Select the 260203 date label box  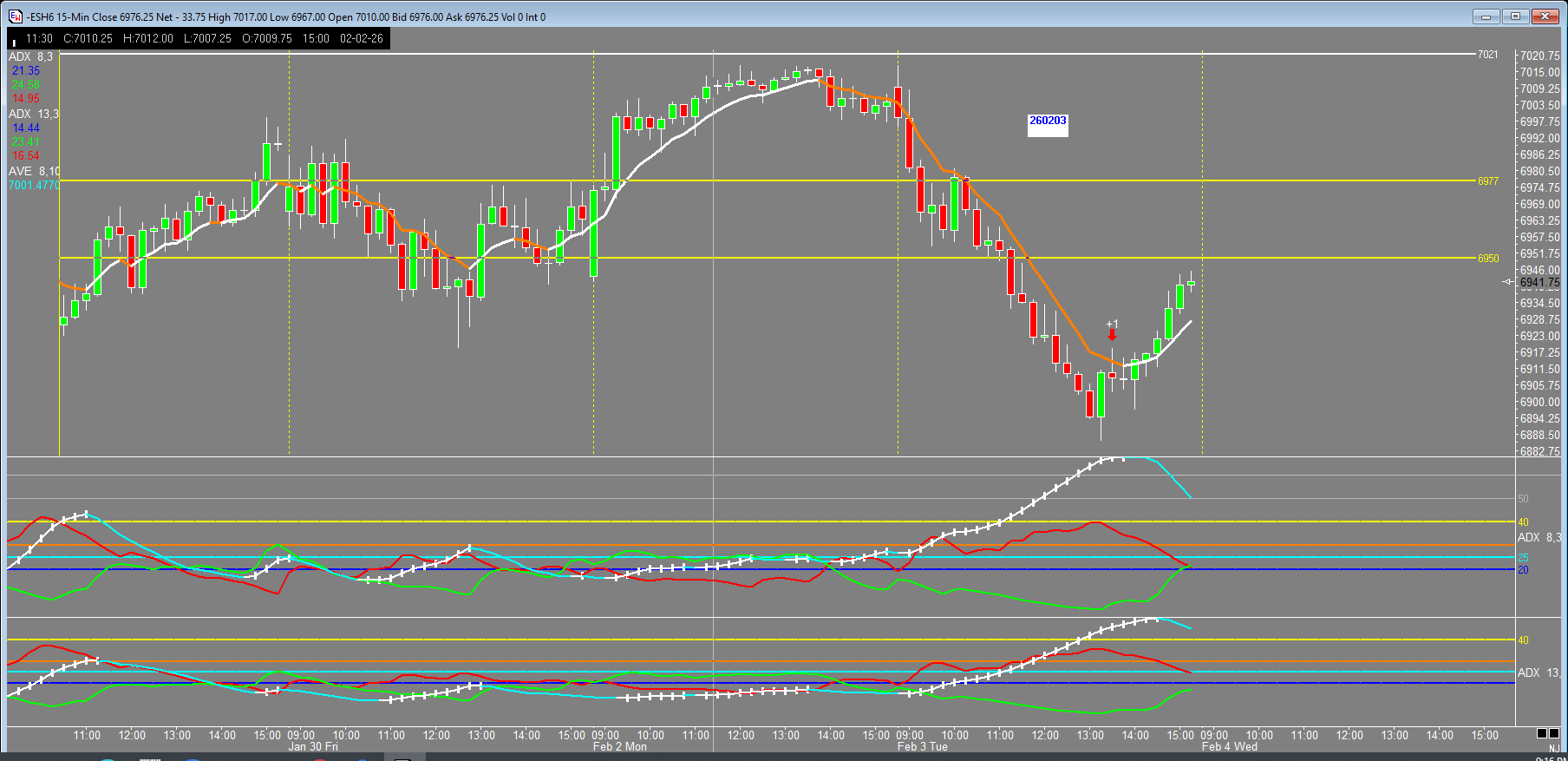[1048, 121]
